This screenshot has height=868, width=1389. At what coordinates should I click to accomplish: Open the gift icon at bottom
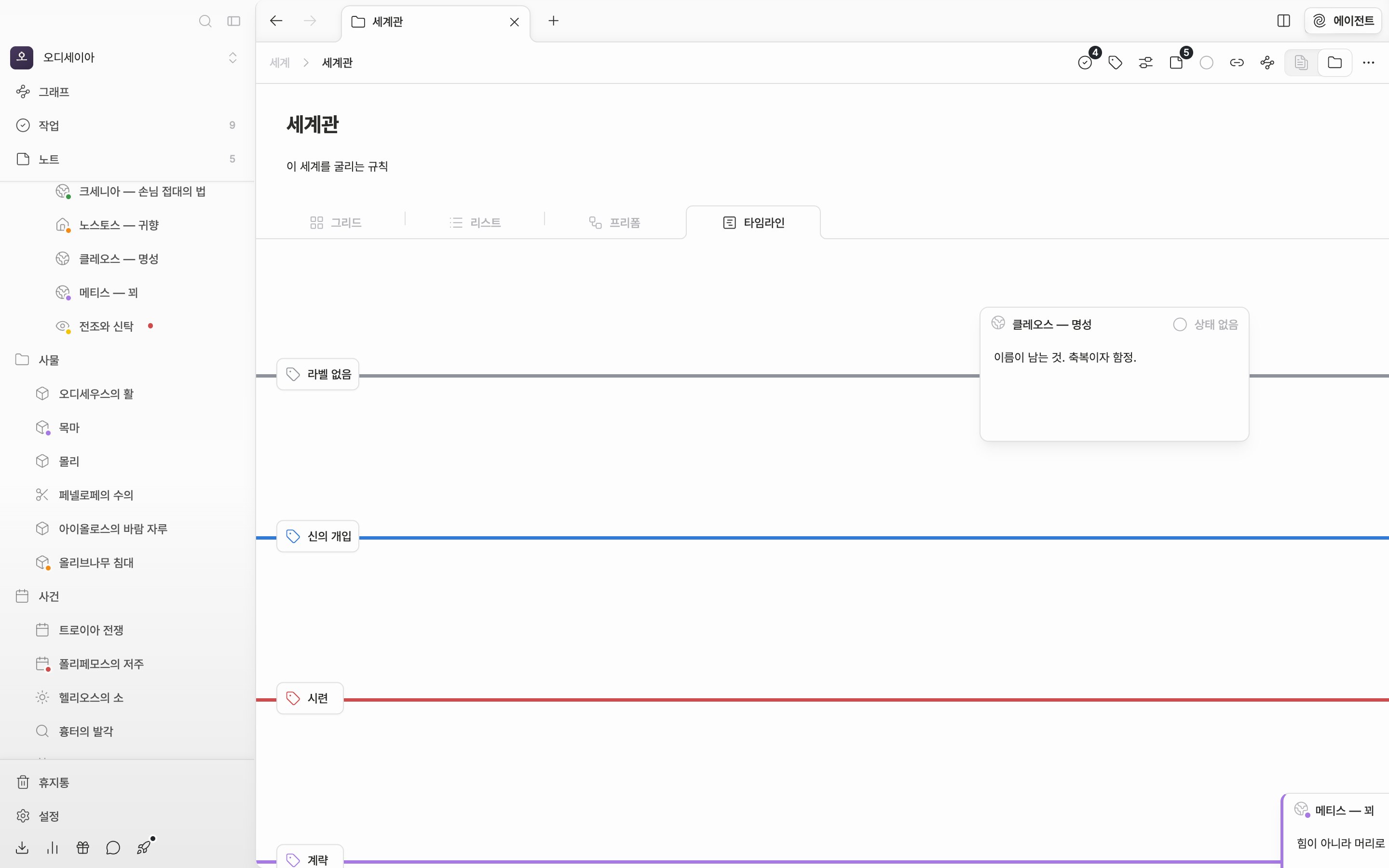click(82, 848)
